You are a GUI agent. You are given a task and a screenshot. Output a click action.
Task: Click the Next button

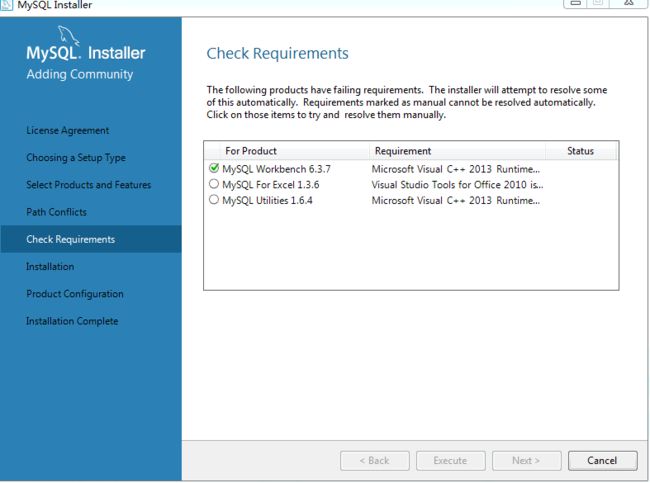pos(526,461)
